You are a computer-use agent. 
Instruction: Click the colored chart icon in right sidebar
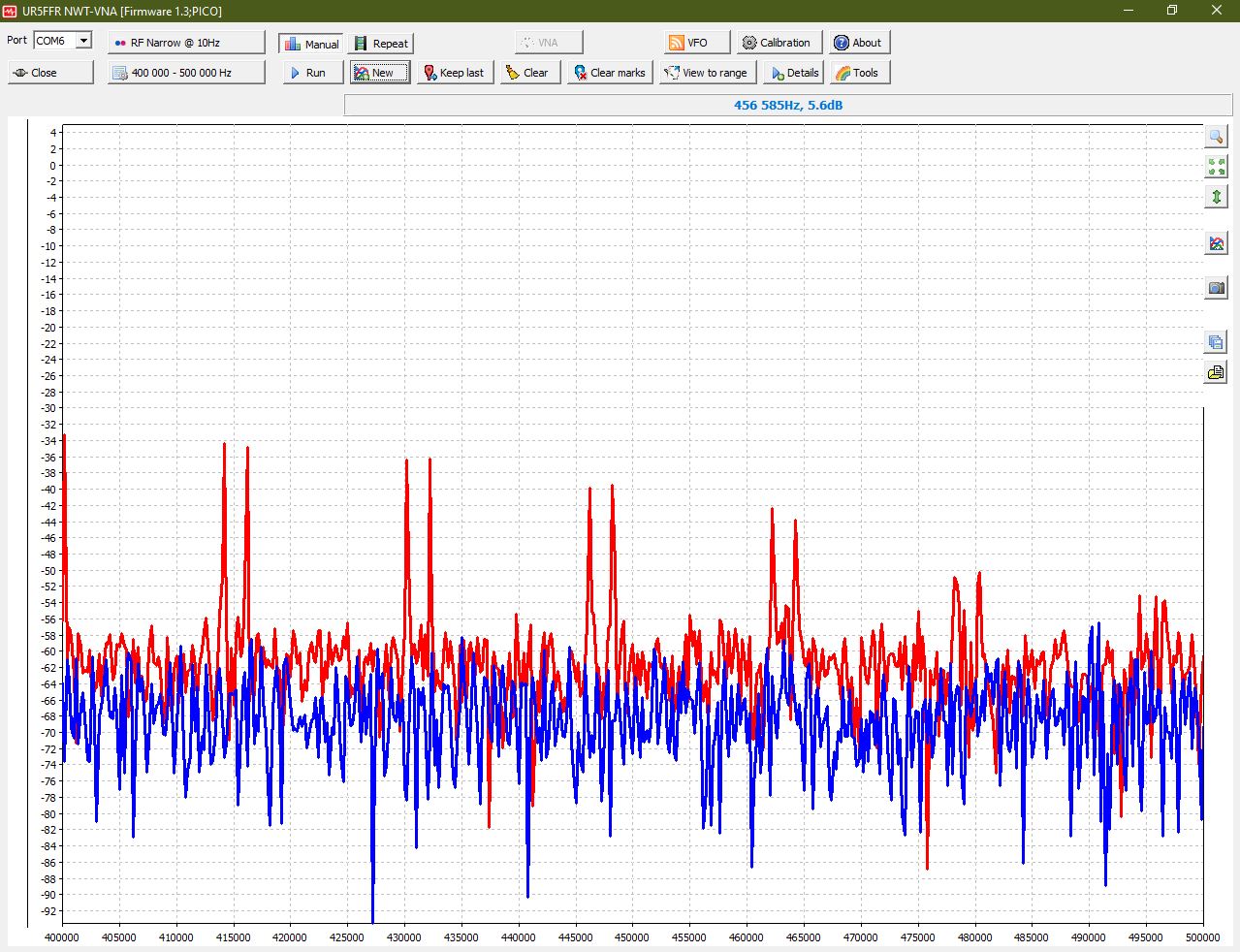pos(1216,243)
